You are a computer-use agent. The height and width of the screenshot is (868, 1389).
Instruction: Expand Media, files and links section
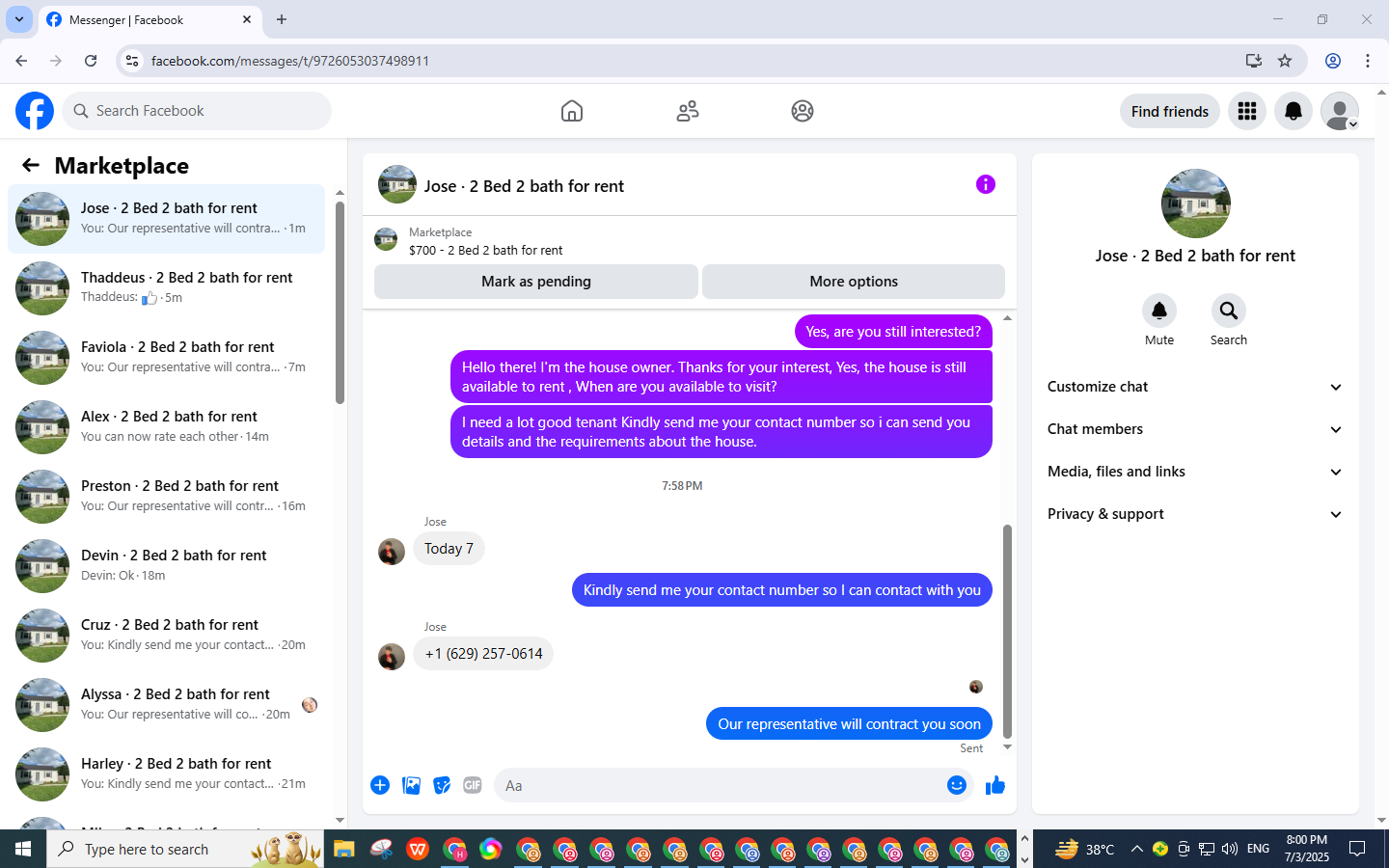(x=1195, y=472)
